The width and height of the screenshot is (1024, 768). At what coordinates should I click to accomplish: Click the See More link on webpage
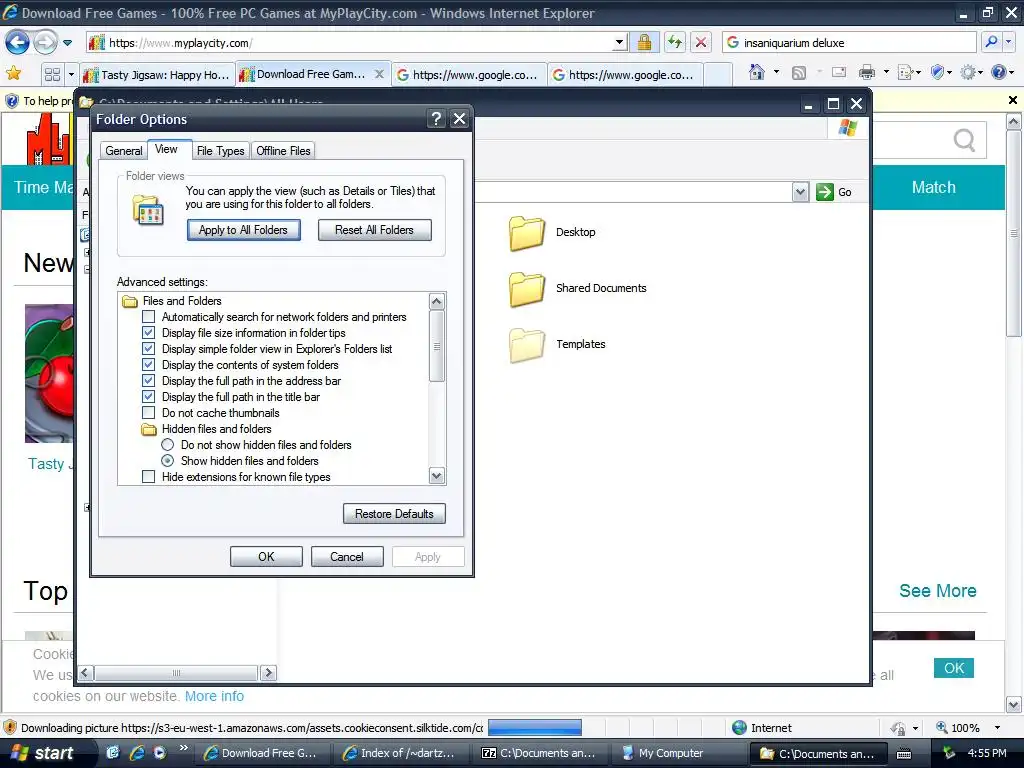(x=938, y=590)
